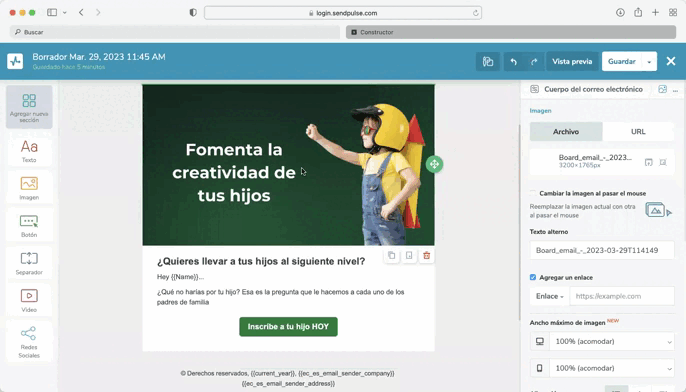Select the Video element

click(29, 301)
